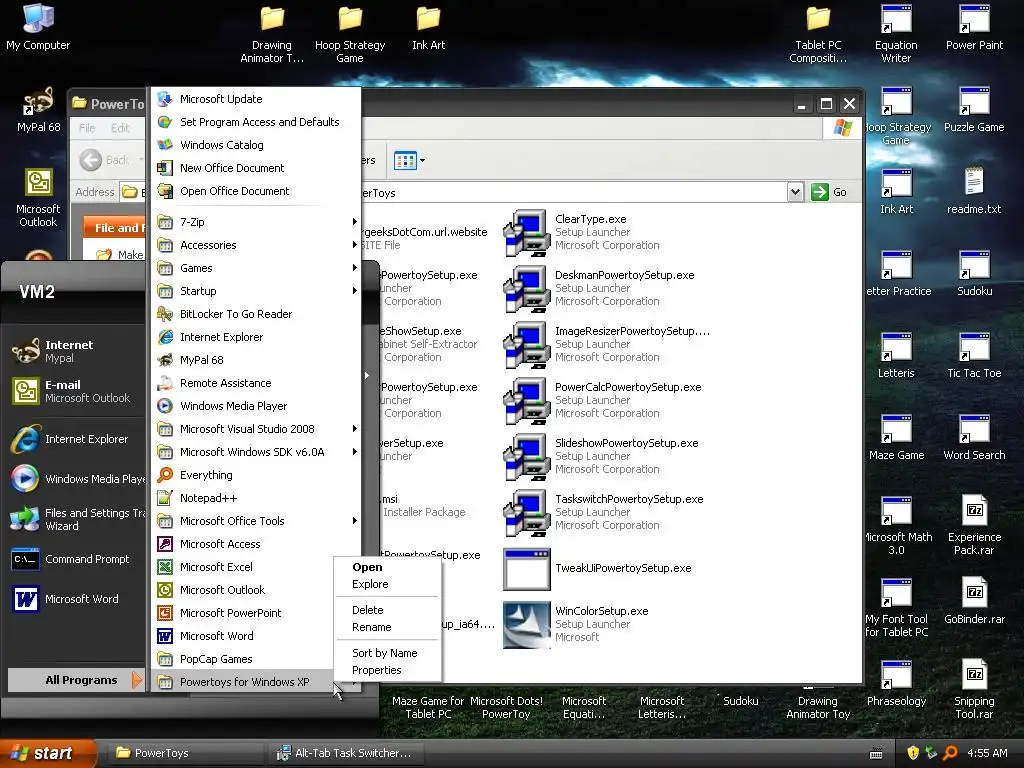Image resolution: width=1024 pixels, height=768 pixels.
Task: Click the system clock showing 4:55 AM
Action: [987, 753]
